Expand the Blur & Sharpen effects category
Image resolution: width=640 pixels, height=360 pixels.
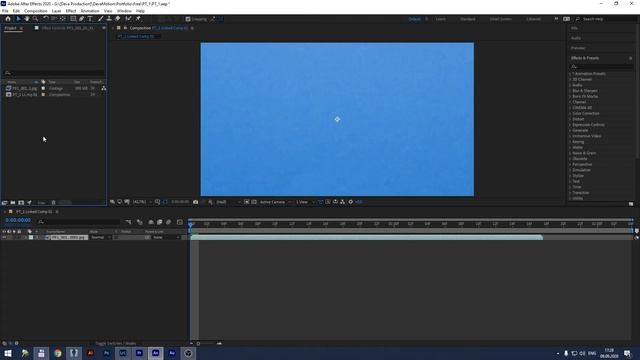pyautogui.click(x=570, y=91)
